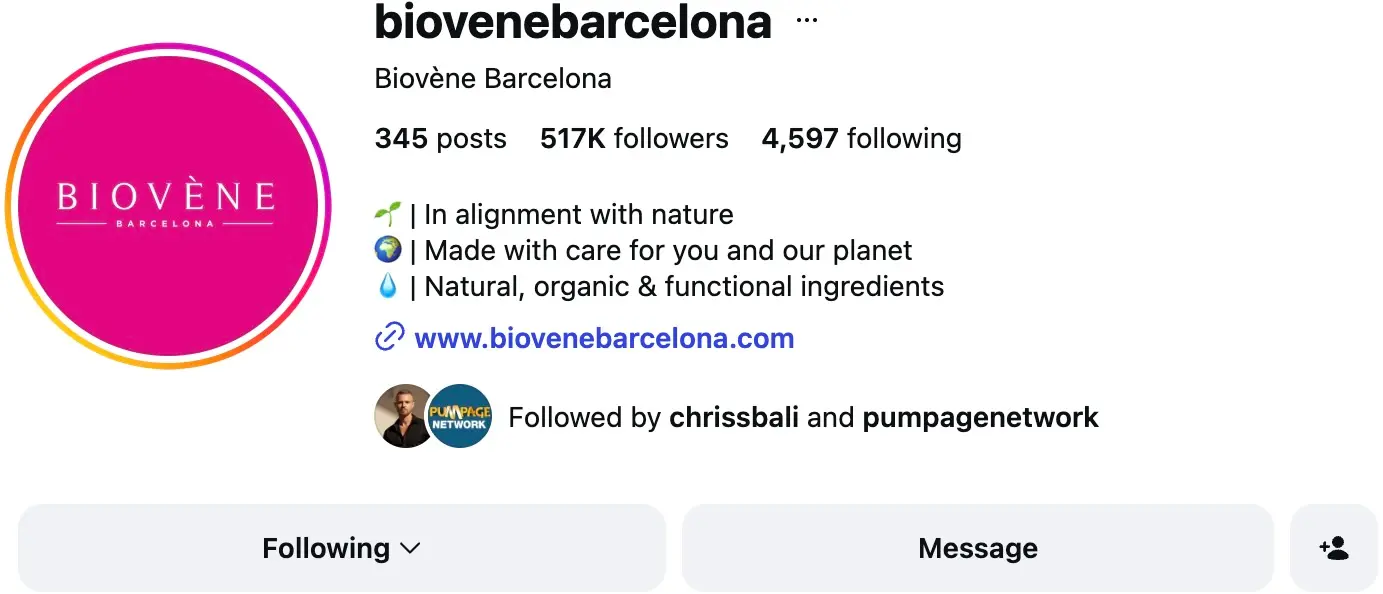The image size is (1383, 594).
Task: Open the 4,597 following list
Action: (x=860, y=139)
